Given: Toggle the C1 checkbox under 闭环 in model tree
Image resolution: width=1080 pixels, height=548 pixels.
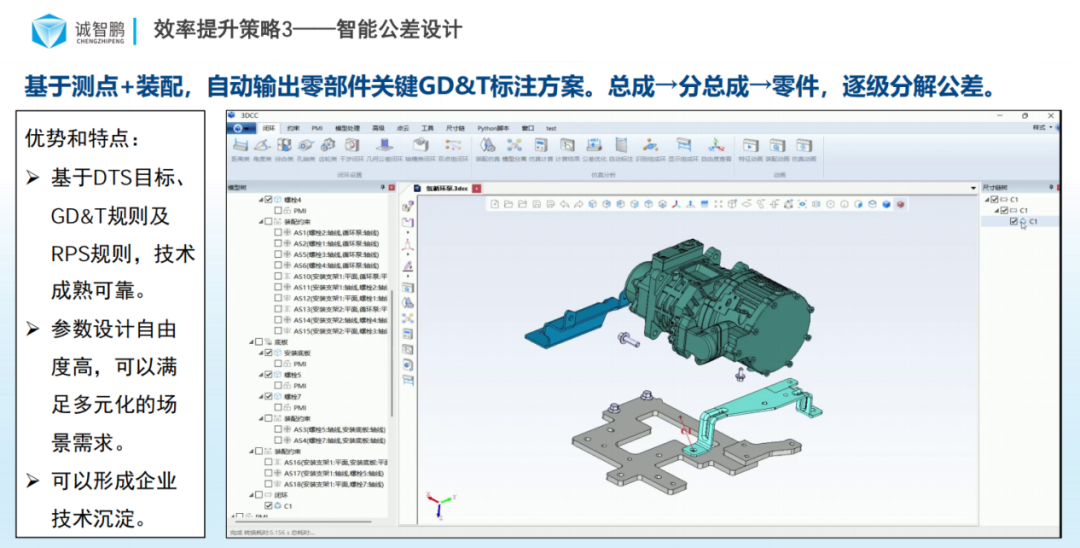Looking at the screenshot, I should 269,506.
